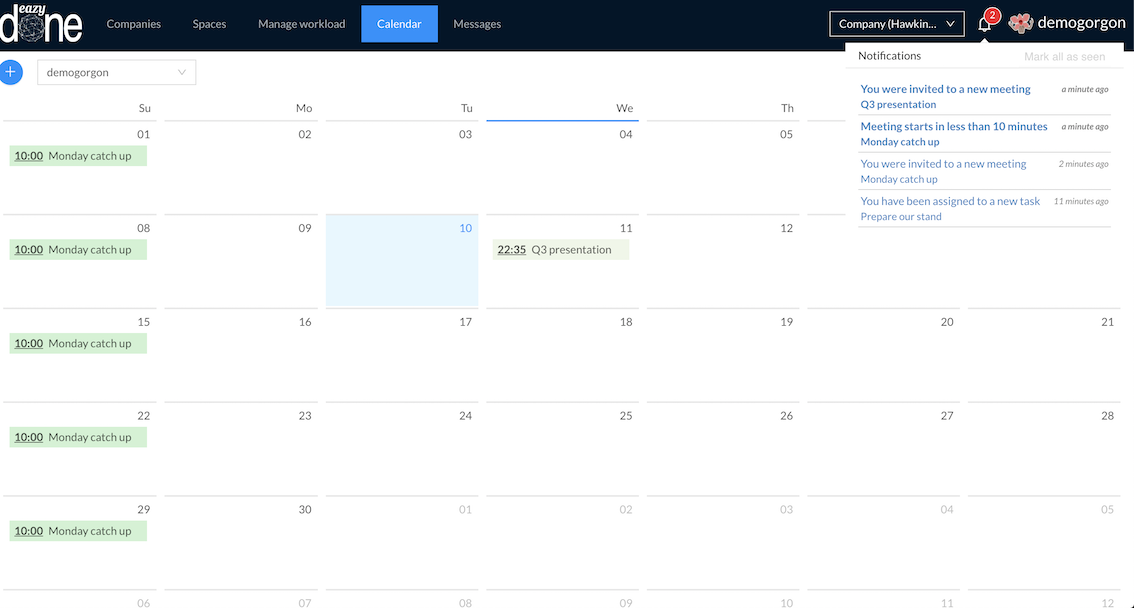The width and height of the screenshot is (1134, 608).
Task: Open 'You have been assigned to a new task' notification
Action: click(x=984, y=209)
